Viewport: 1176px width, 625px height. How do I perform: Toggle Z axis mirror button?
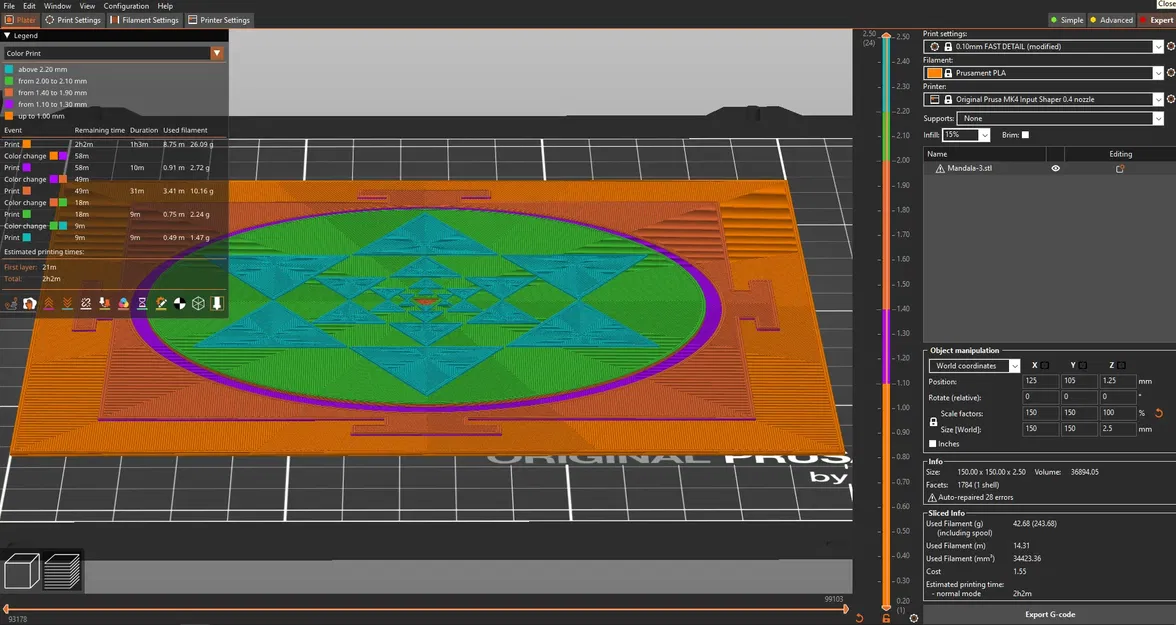tap(1121, 365)
